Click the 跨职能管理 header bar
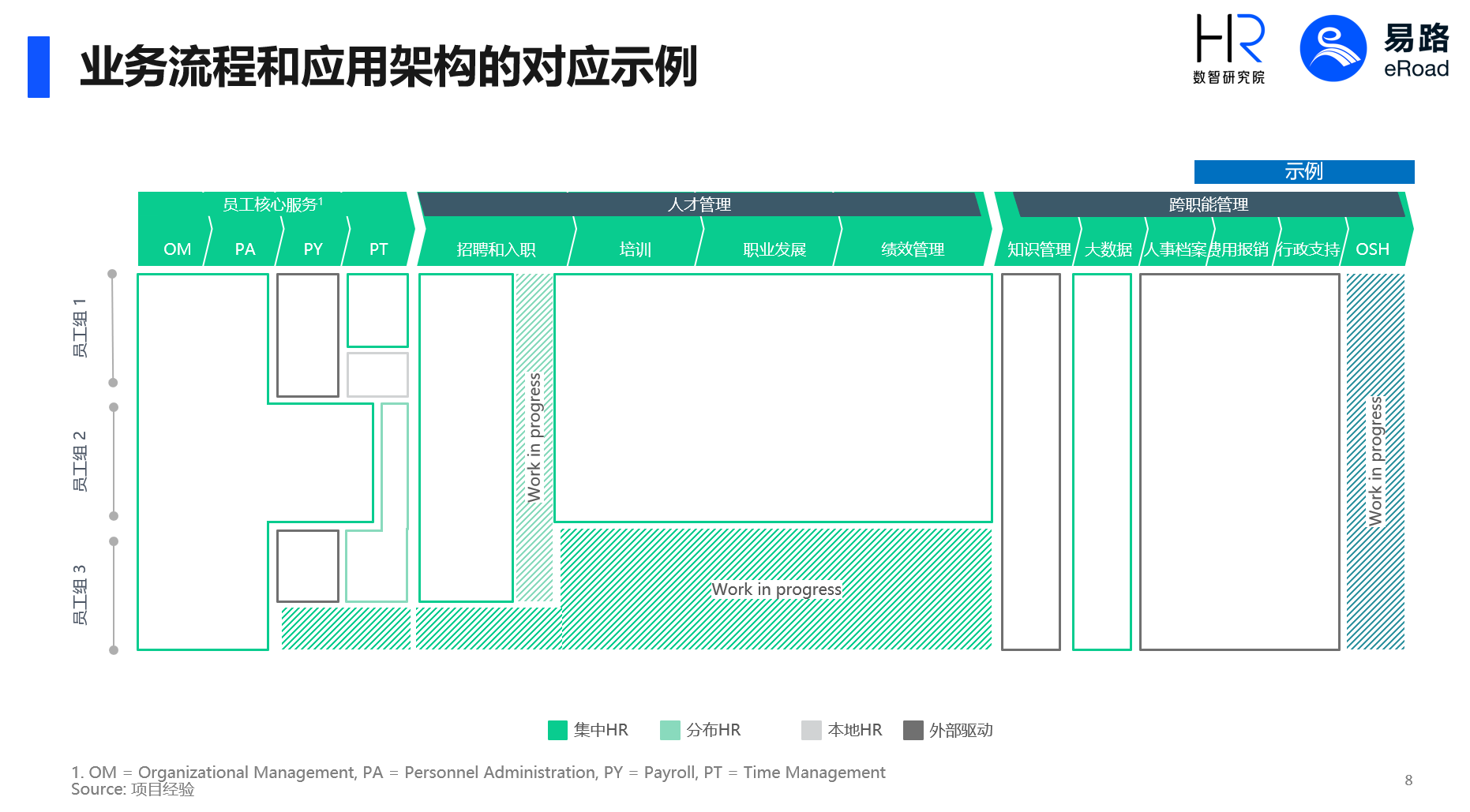Image resolution: width=1470 pixels, height=812 pixels. coord(1208,204)
